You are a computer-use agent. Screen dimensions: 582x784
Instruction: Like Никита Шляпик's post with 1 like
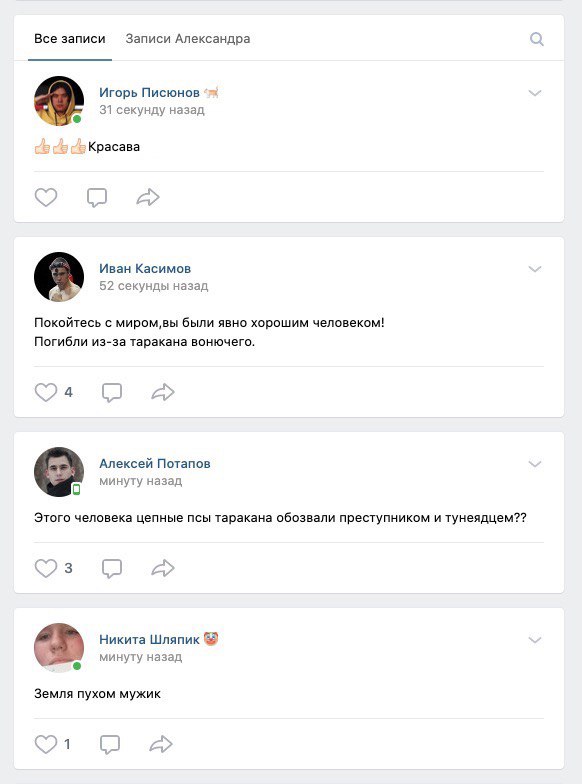(46, 744)
